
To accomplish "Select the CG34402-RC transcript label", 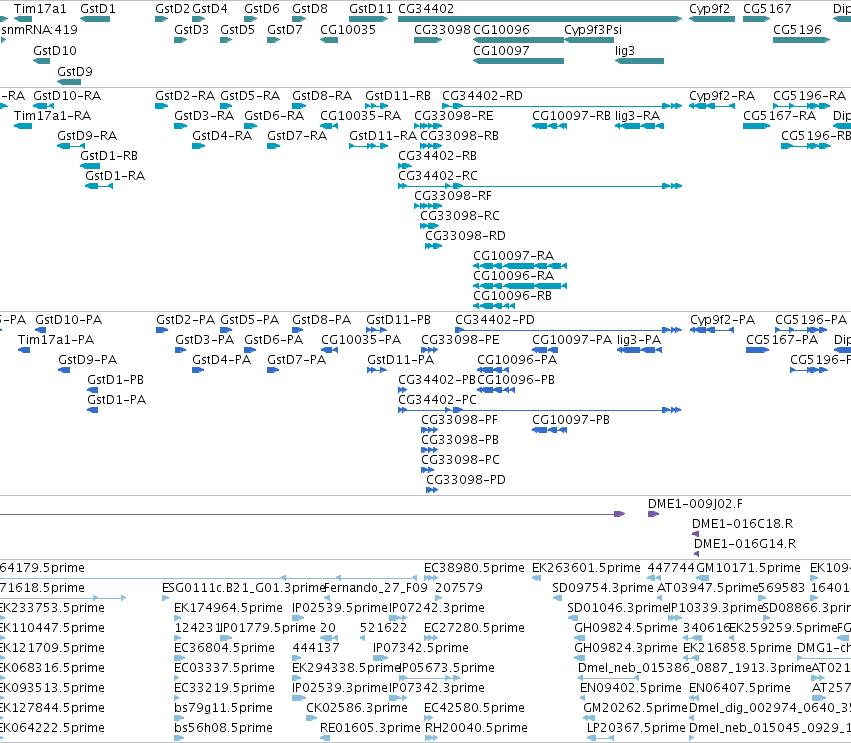I will [437, 176].
